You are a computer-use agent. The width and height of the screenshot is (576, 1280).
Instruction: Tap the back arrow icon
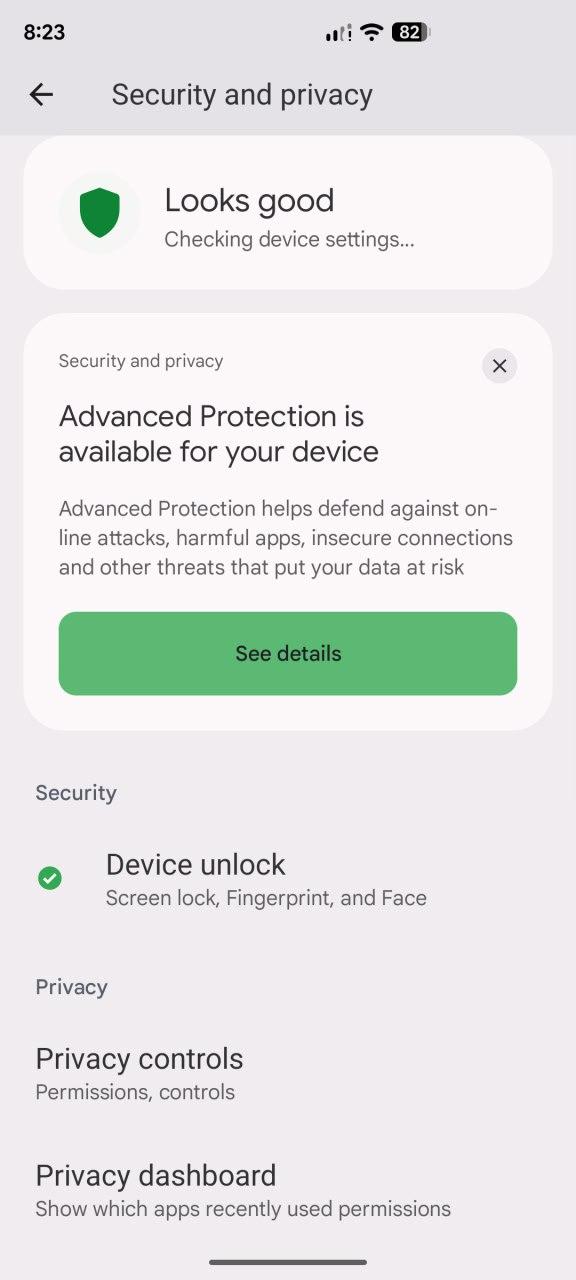coord(41,95)
